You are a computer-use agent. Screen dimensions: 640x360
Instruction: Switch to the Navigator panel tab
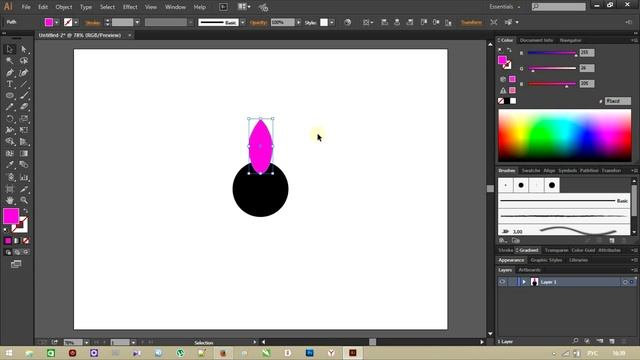click(571, 40)
